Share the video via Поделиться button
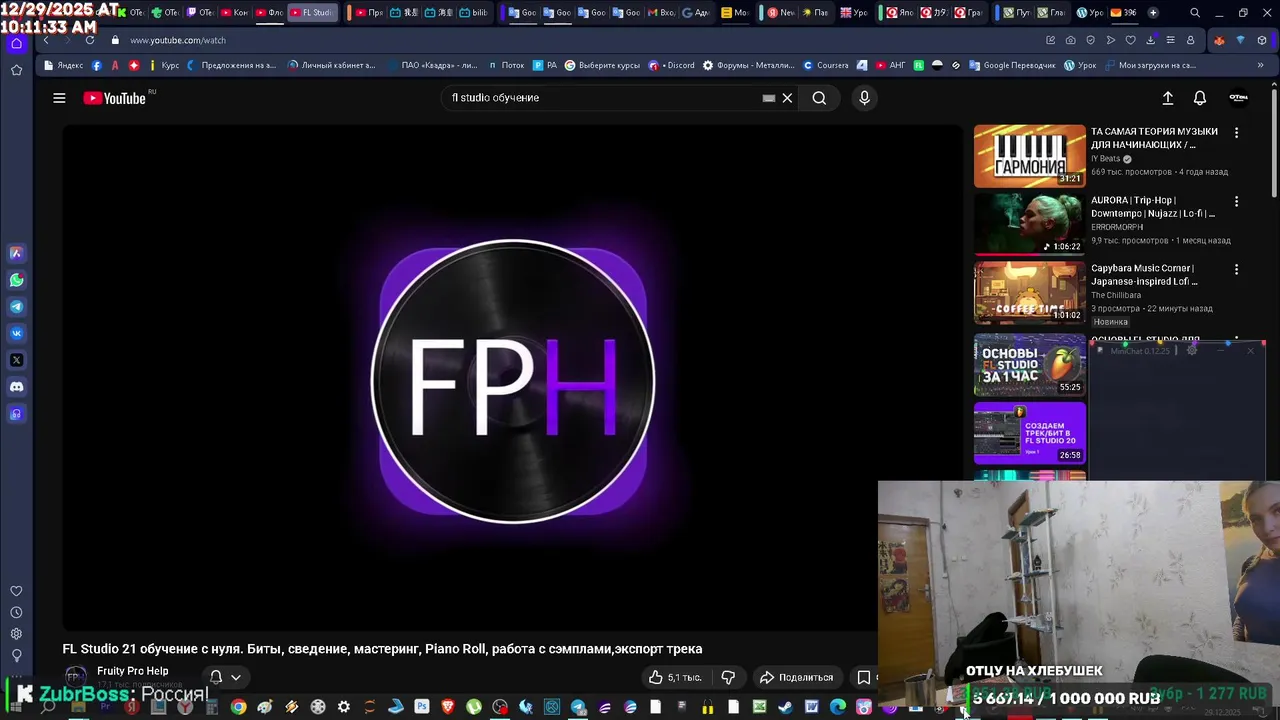 coord(796,677)
